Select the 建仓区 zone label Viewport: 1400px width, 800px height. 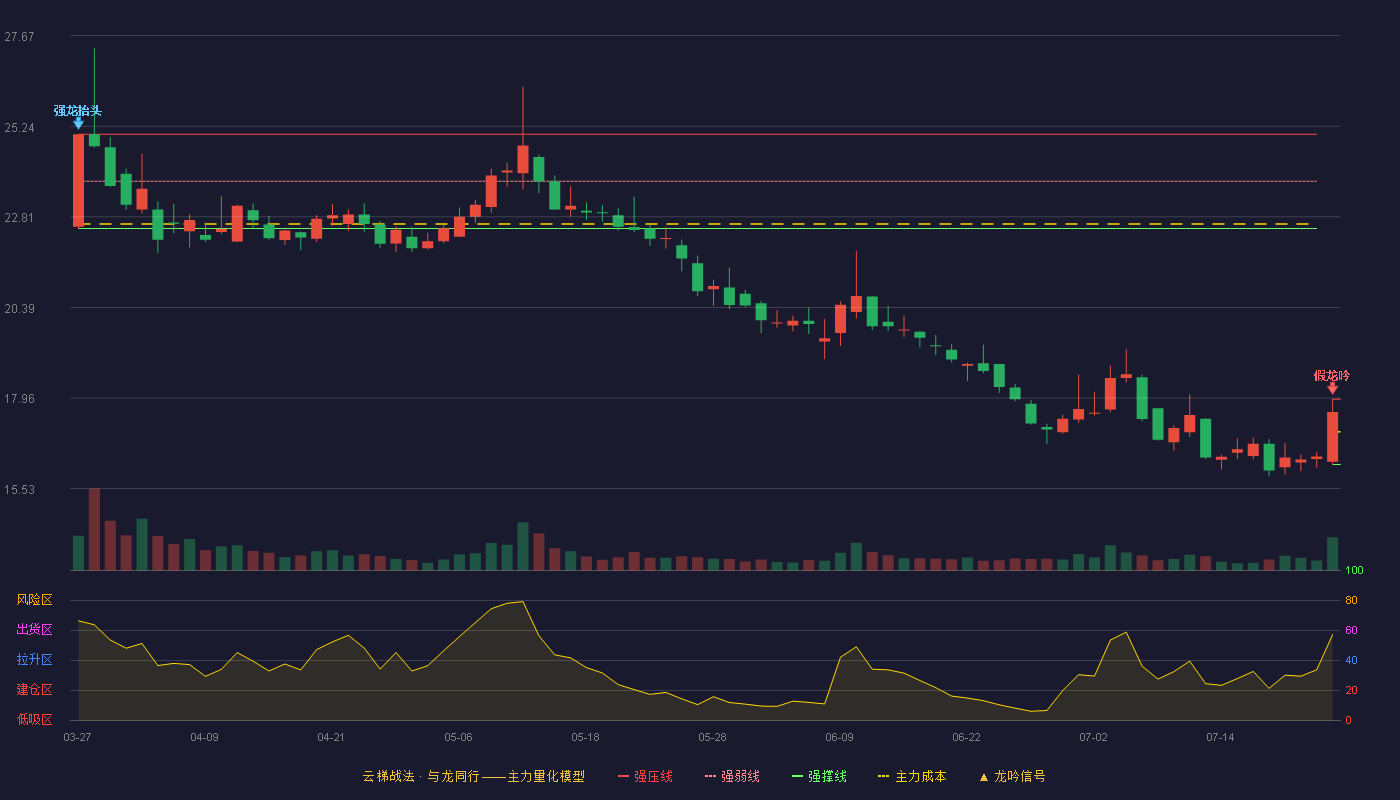coord(34,690)
